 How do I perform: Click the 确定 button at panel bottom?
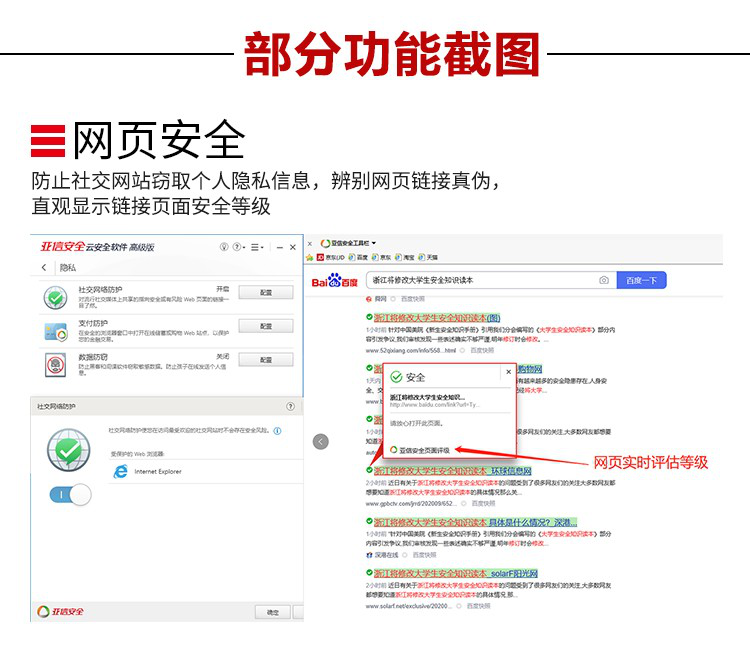(272, 611)
